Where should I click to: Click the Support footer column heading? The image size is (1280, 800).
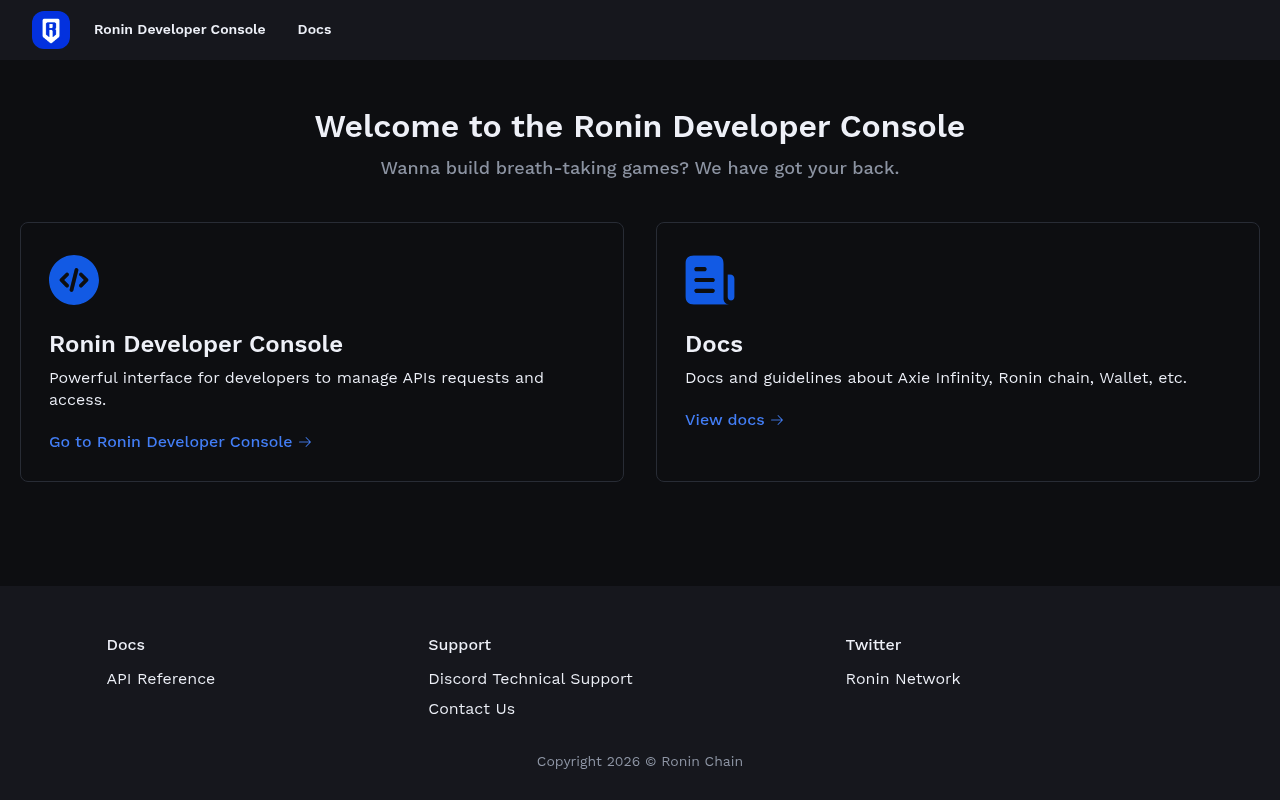point(460,645)
